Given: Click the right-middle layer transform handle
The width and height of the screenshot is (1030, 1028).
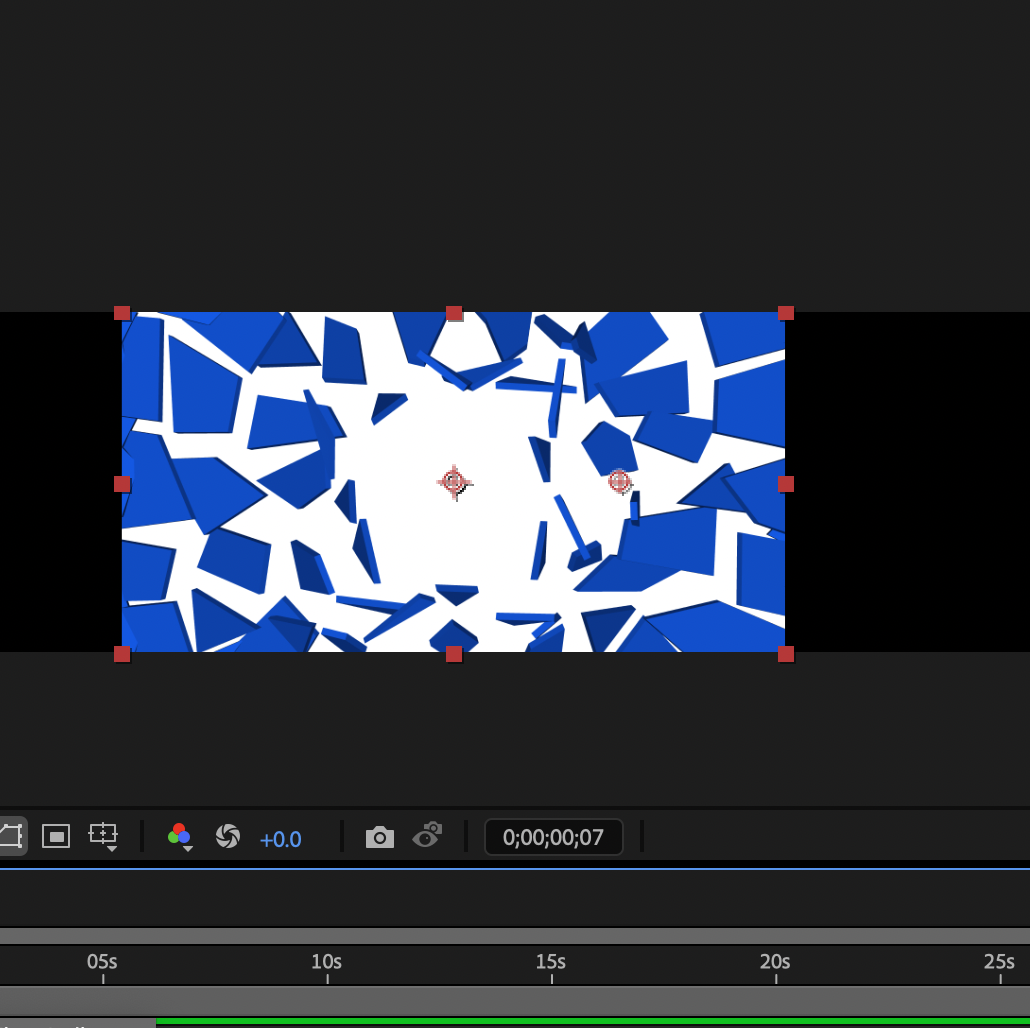Looking at the screenshot, I should (x=786, y=484).
